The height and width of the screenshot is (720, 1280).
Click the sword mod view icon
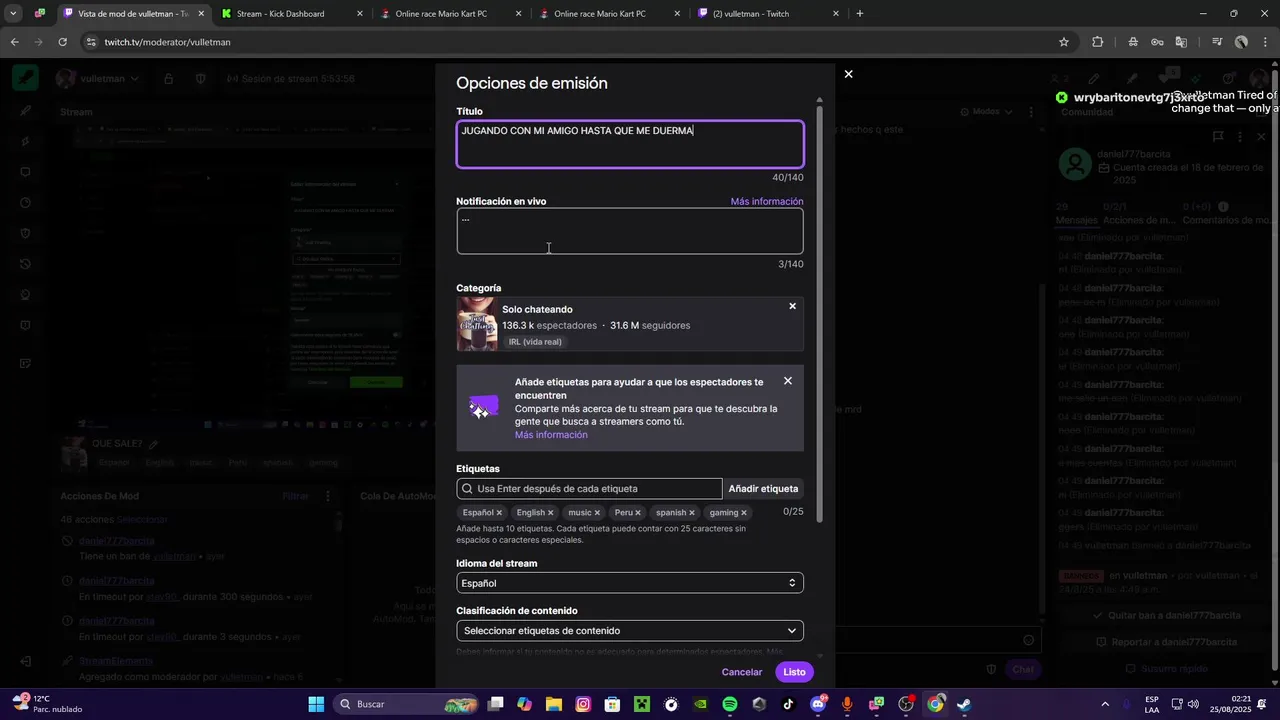click(26, 78)
